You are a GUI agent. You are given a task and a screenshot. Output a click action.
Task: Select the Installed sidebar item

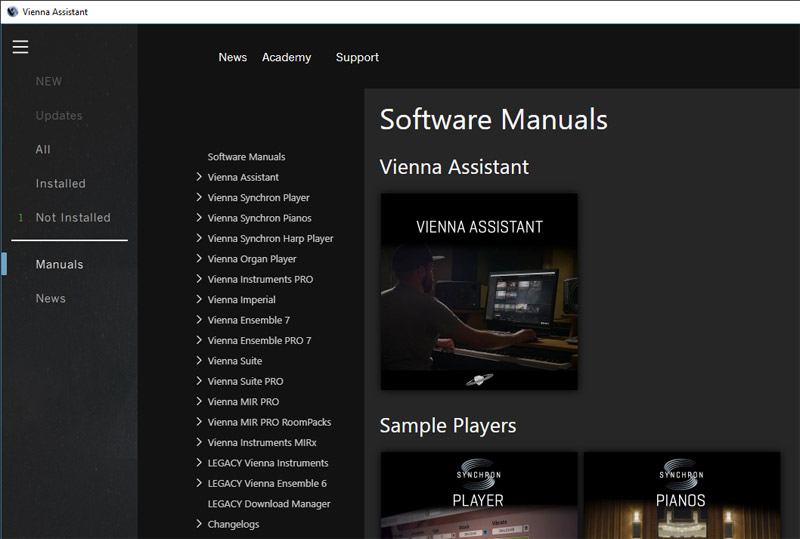(x=61, y=184)
